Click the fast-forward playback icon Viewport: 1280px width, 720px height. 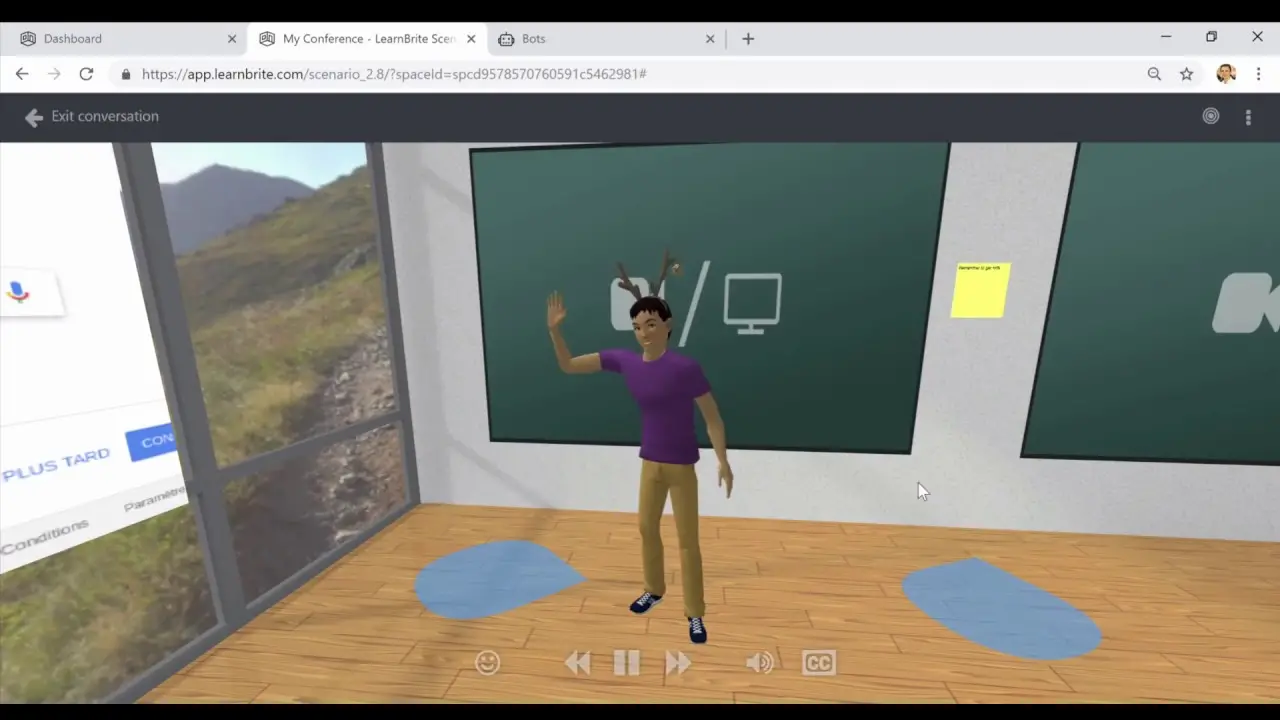(678, 663)
